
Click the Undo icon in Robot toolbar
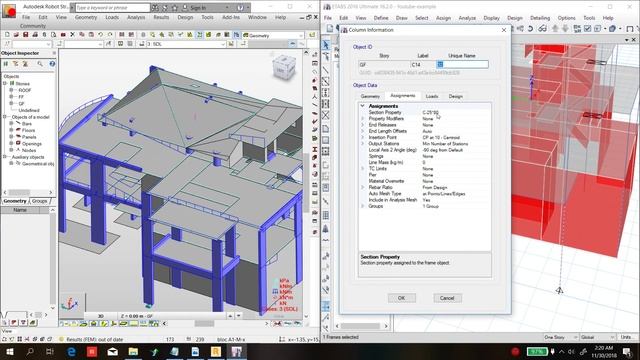(x=100, y=35)
